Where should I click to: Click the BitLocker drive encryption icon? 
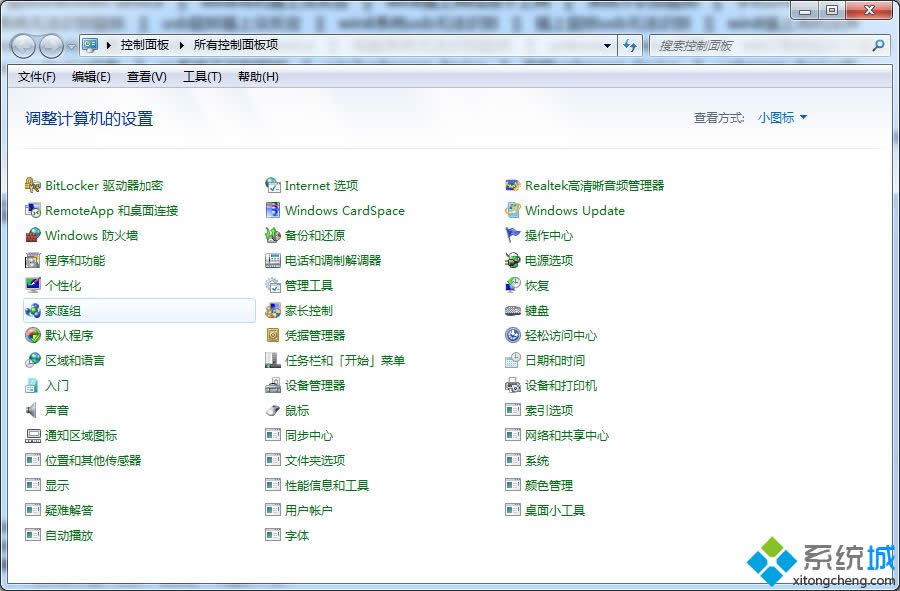tap(33, 185)
